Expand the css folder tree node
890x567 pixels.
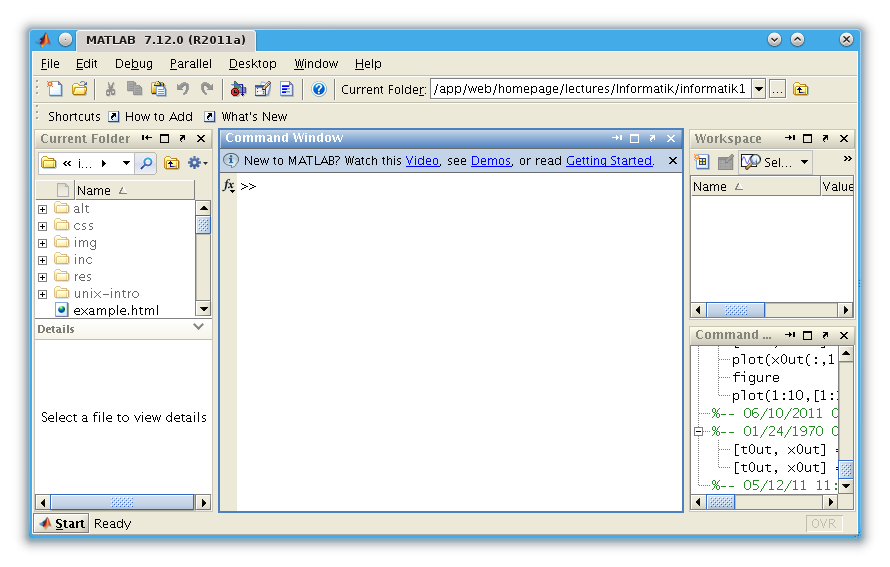42,226
